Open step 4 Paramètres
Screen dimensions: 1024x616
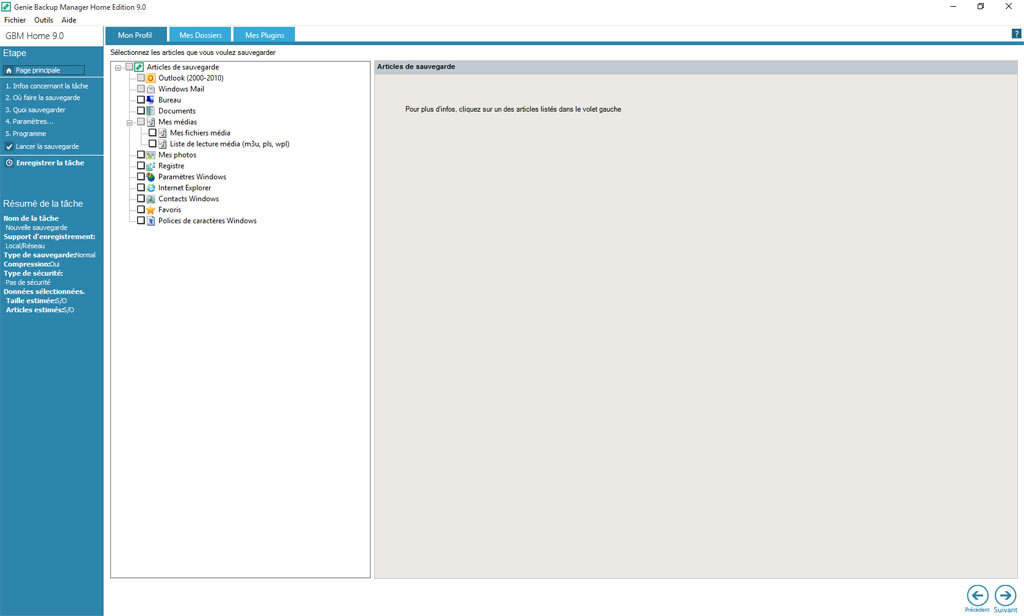[29, 122]
